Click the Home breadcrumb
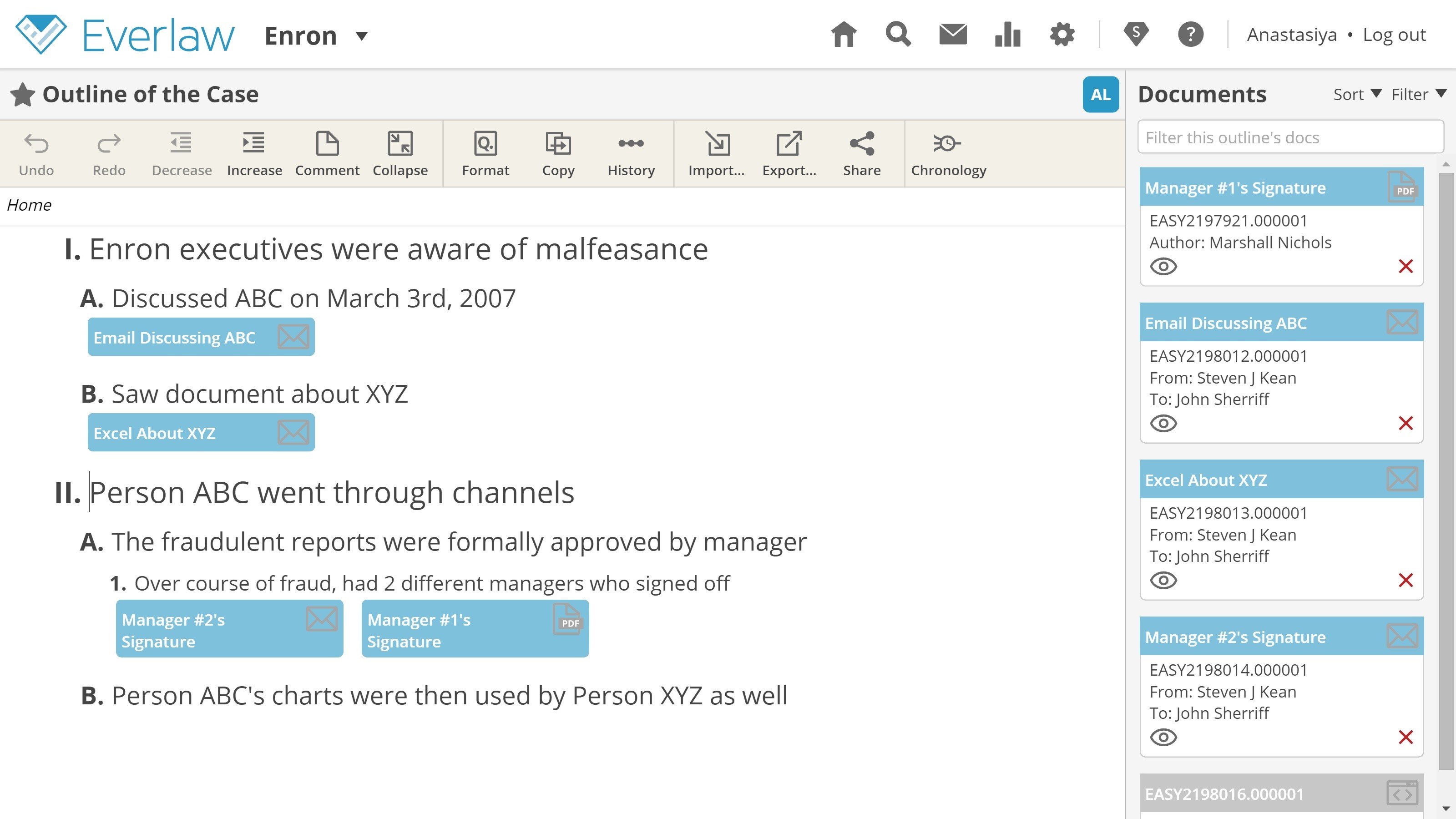 [x=29, y=205]
